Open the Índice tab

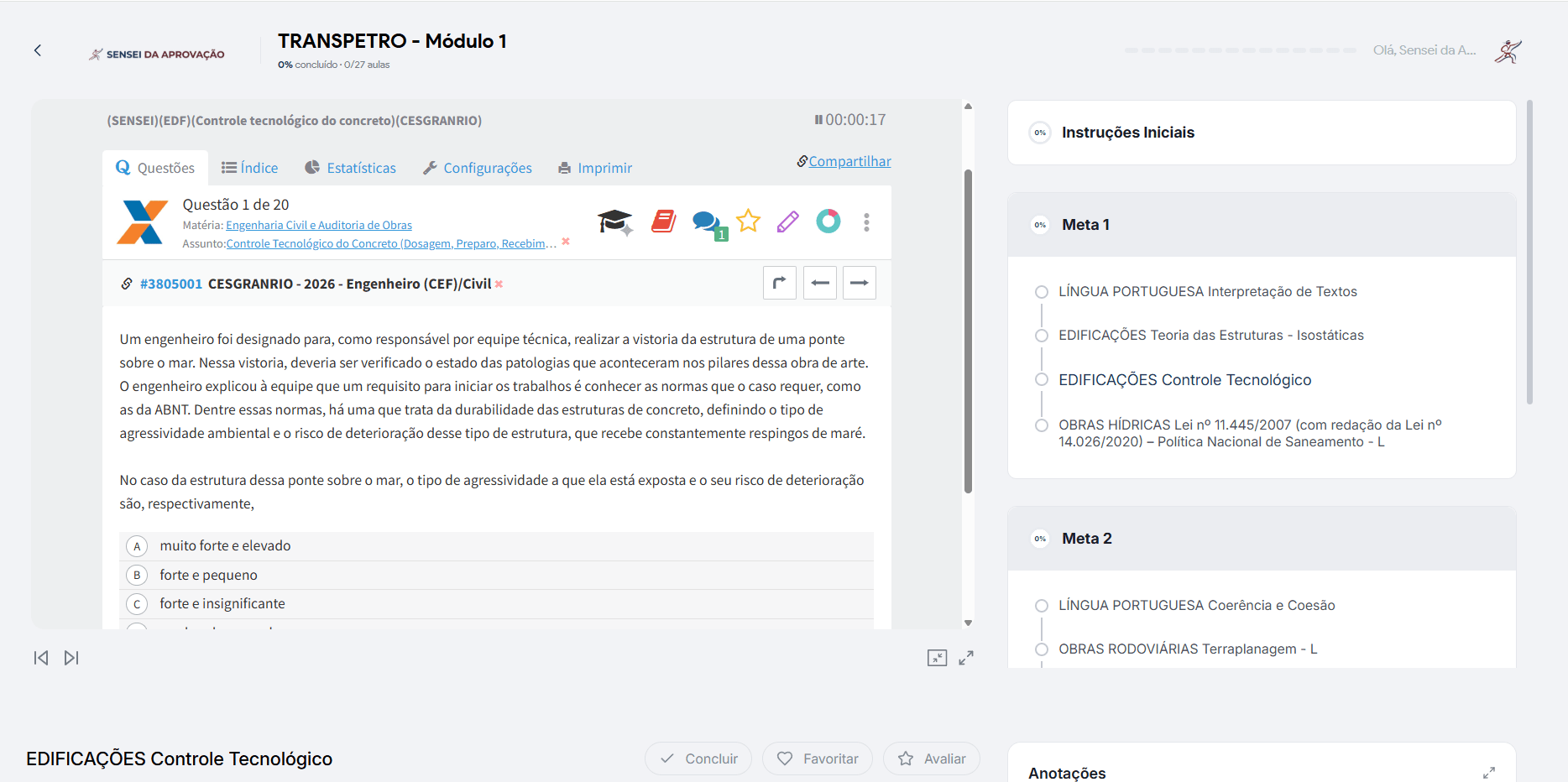pos(249,168)
